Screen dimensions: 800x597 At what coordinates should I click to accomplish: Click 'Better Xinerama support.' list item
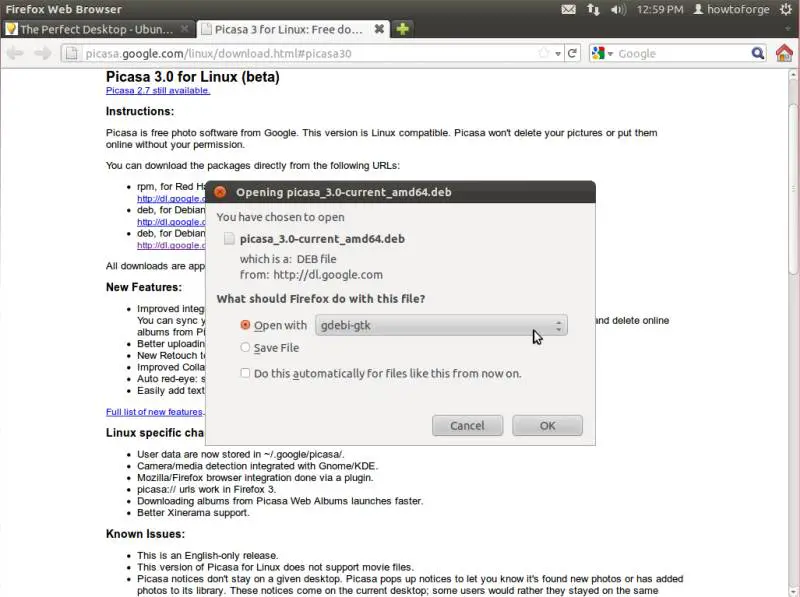pos(193,513)
